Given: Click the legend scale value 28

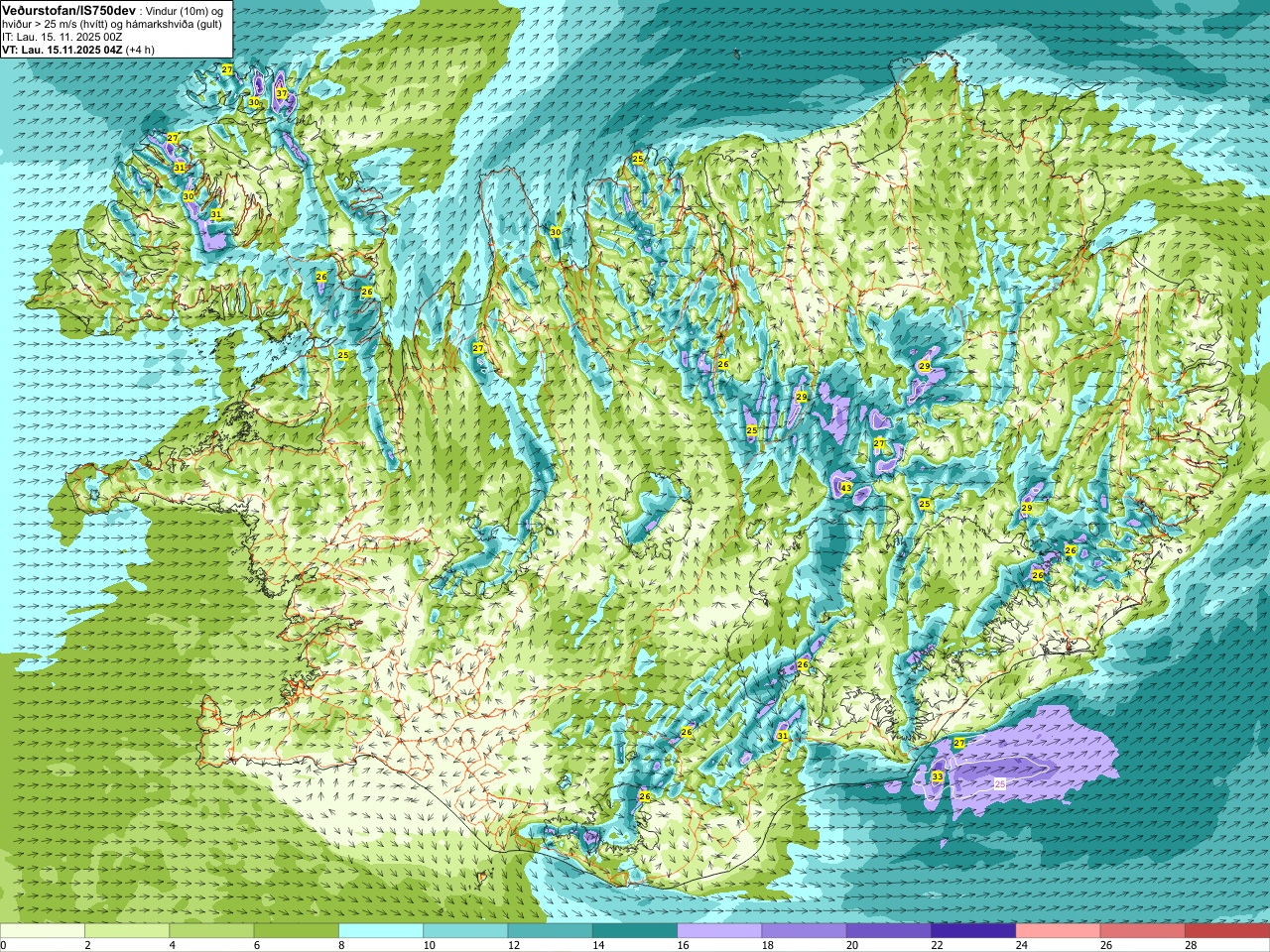Looking at the screenshot, I should pos(1191,945).
